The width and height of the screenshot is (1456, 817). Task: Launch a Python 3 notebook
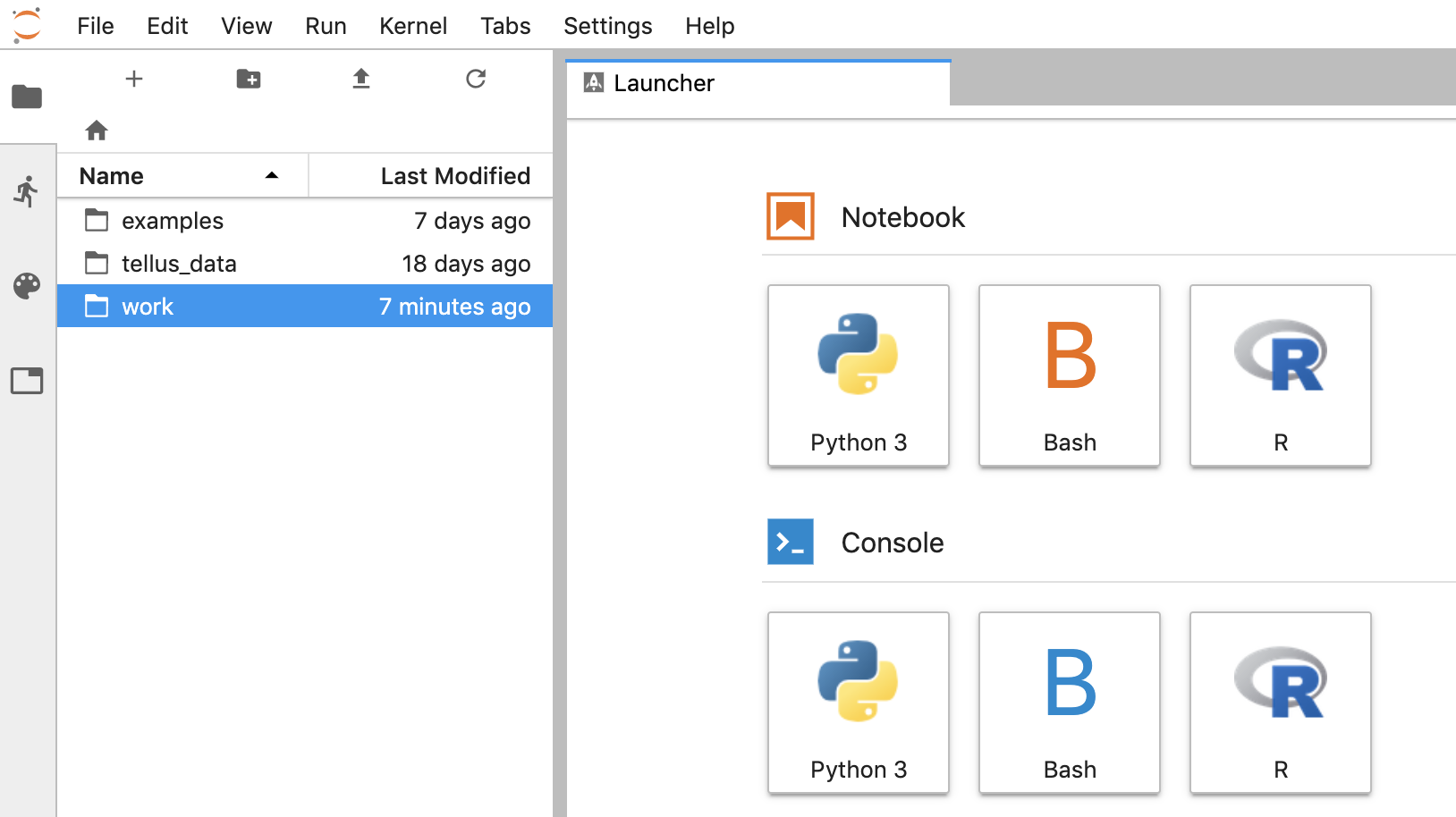coord(859,375)
